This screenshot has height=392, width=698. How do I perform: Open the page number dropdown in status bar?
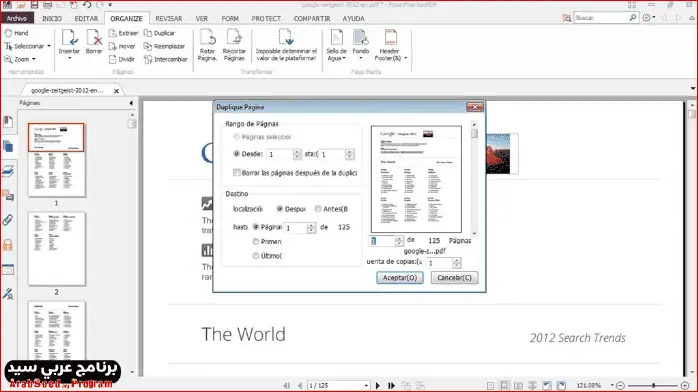tap(366, 386)
